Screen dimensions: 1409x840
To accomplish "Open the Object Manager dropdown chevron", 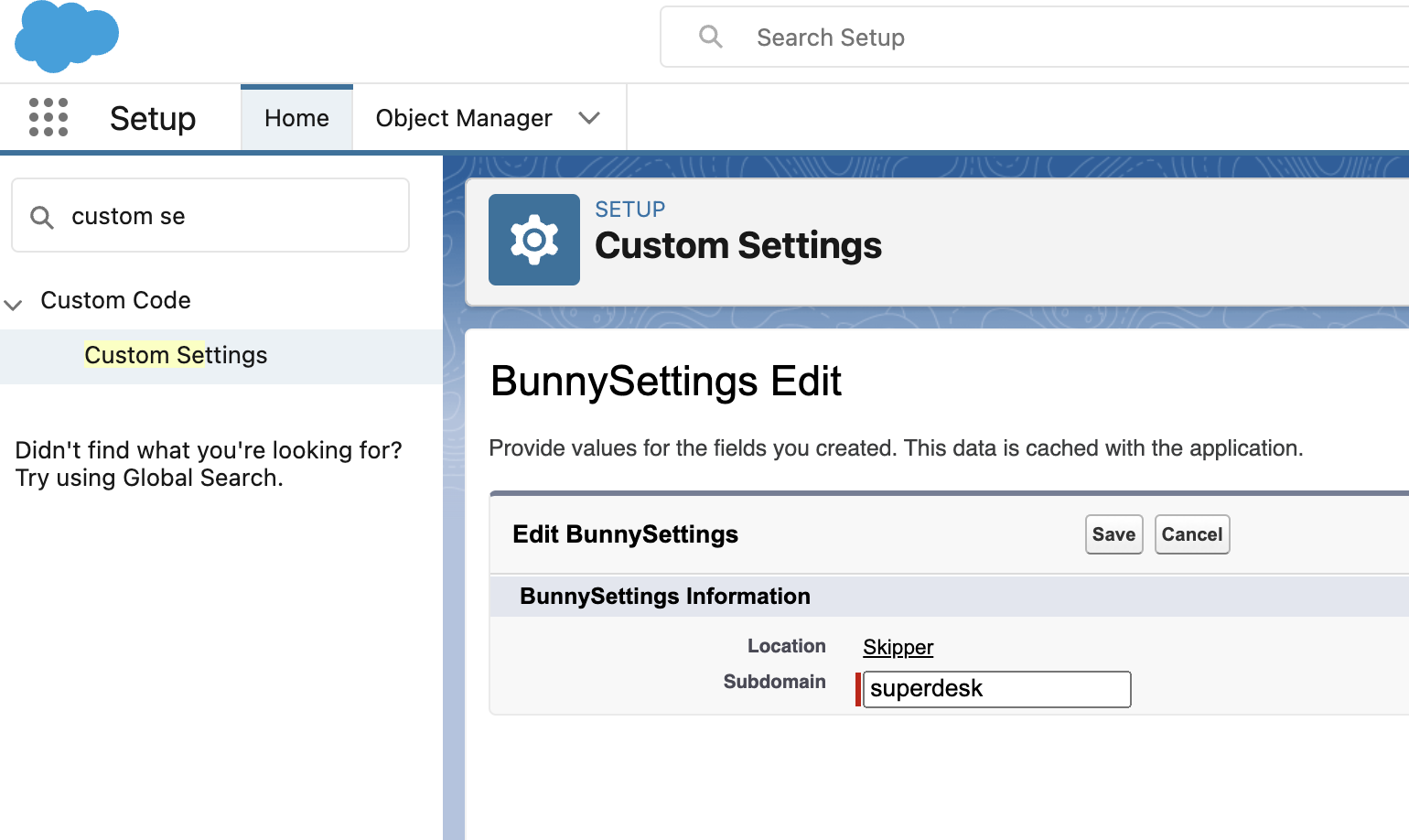I will coord(589,118).
